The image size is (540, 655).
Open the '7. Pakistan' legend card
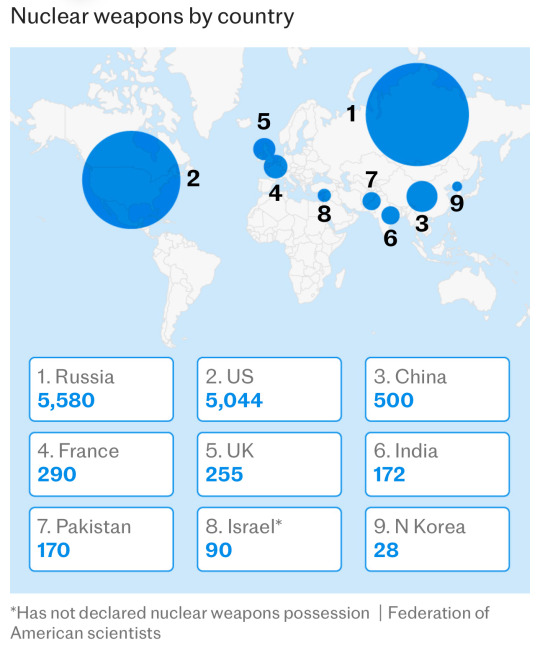click(x=101, y=539)
